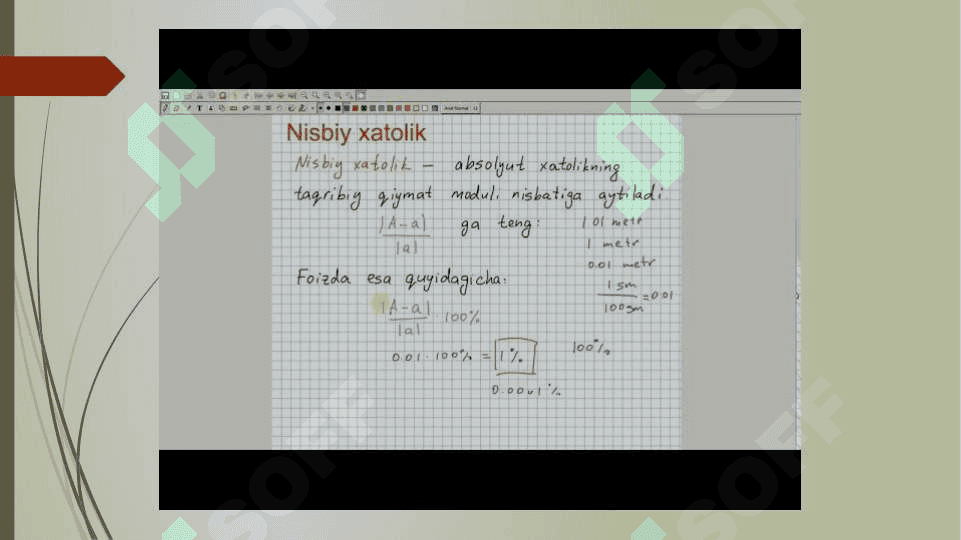Click the boxed '1%' result

click(x=515, y=356)
